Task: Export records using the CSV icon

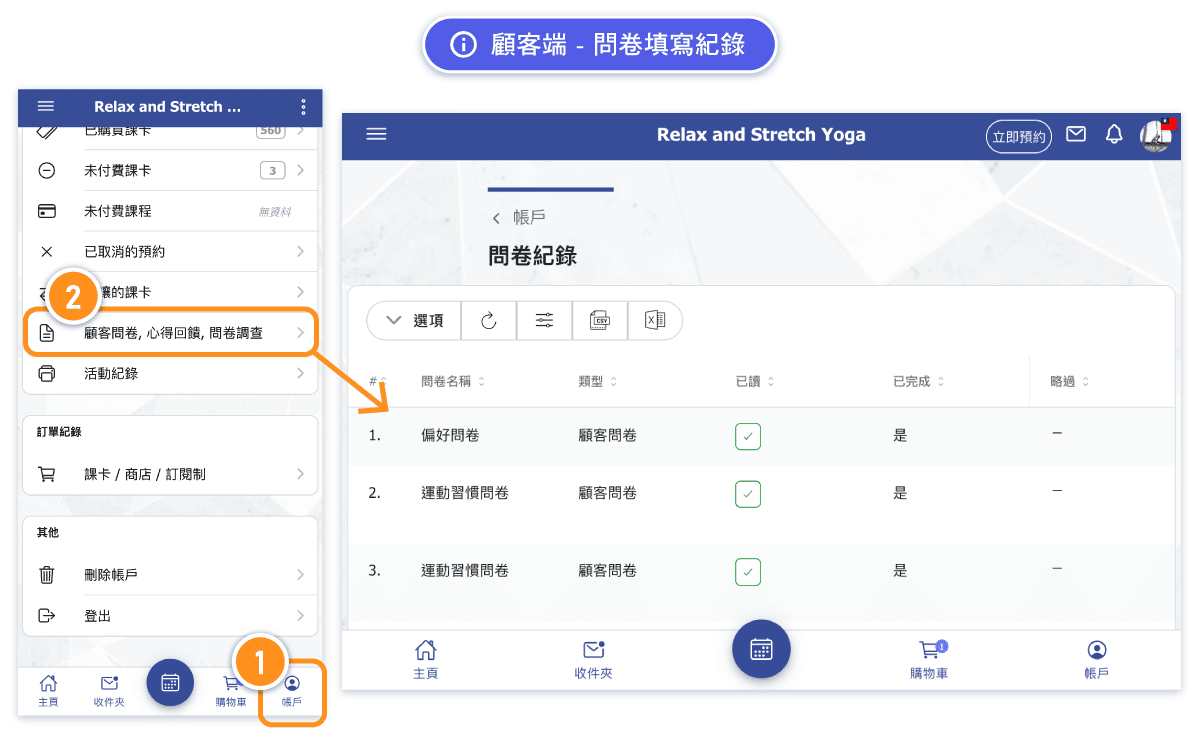Action: point(599,321)
